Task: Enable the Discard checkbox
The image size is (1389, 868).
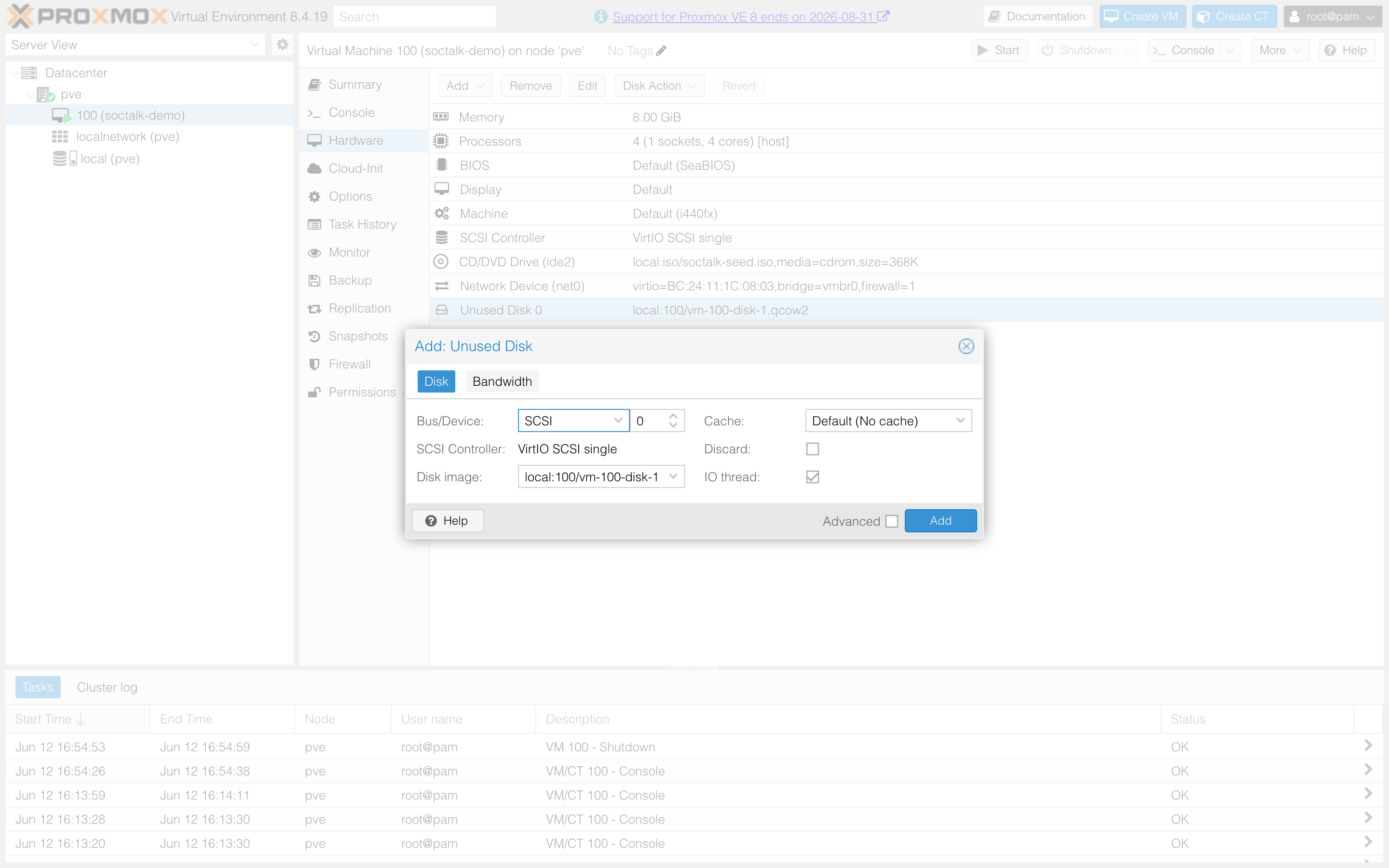Action: (x=812, y=449)
